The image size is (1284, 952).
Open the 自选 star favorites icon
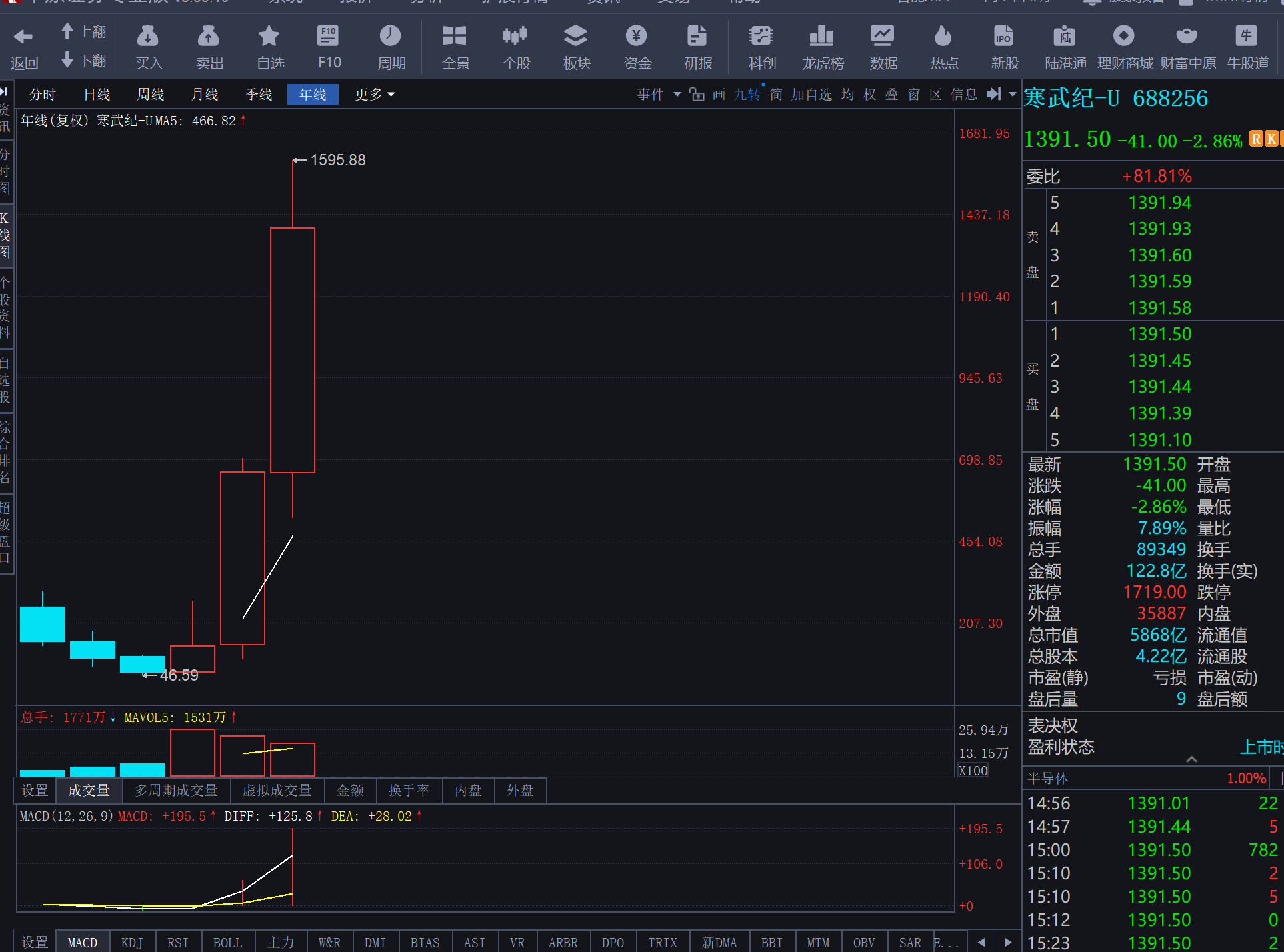click(269, 37)
